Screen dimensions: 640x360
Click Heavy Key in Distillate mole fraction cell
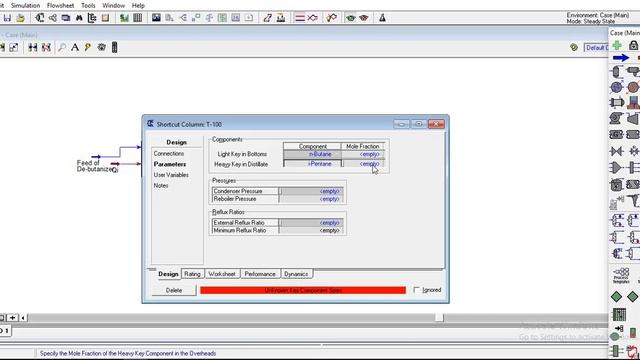363,164
